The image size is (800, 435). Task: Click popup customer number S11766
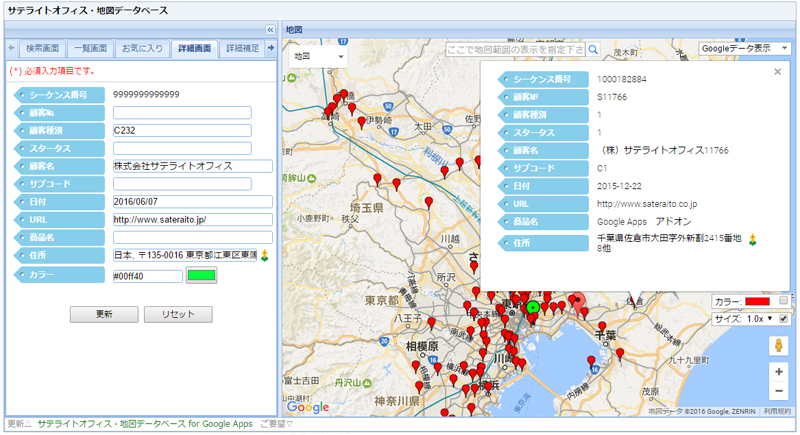[x=612, y=97]
